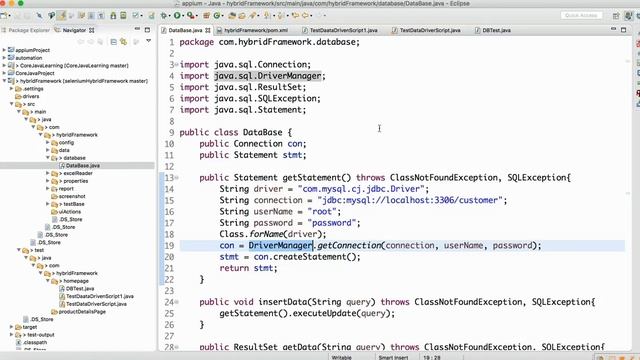Screen dimensions: 640x360
Task: Close the Navigator view tab
Action: [92, 30]
